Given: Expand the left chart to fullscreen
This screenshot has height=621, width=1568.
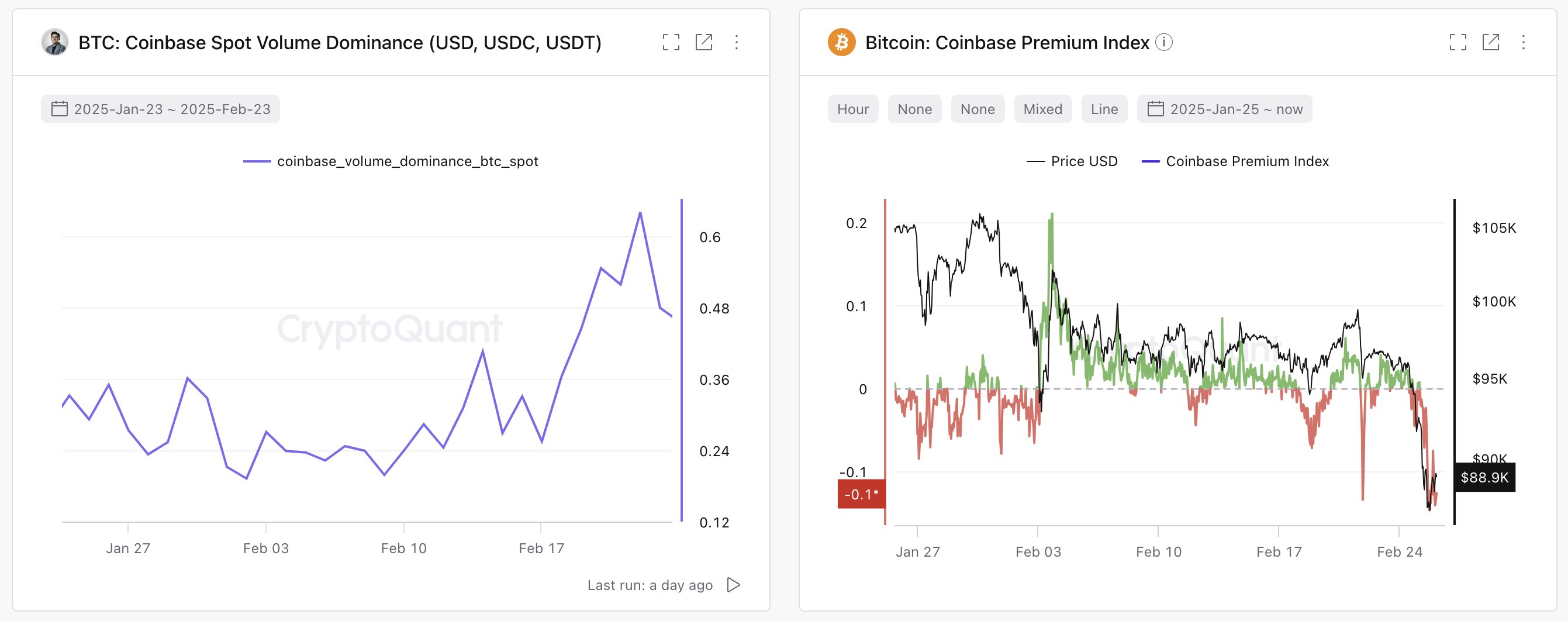Looking at the screenshot, I should pyautogui.click(x=670, y=43).
